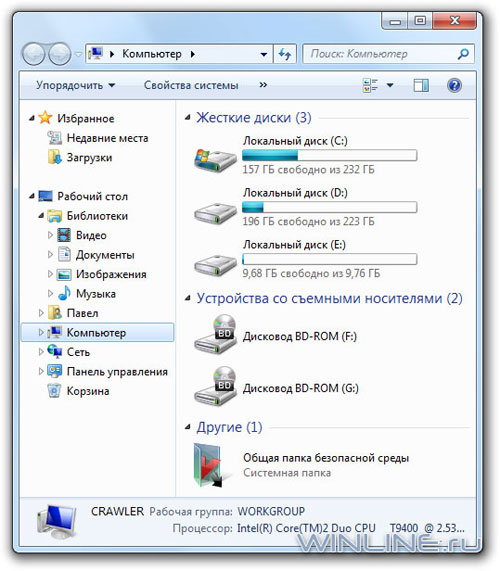Viewport: 500px width, 571px height.
Task: Click the Музыка note icon
Action: click(64, 293)
